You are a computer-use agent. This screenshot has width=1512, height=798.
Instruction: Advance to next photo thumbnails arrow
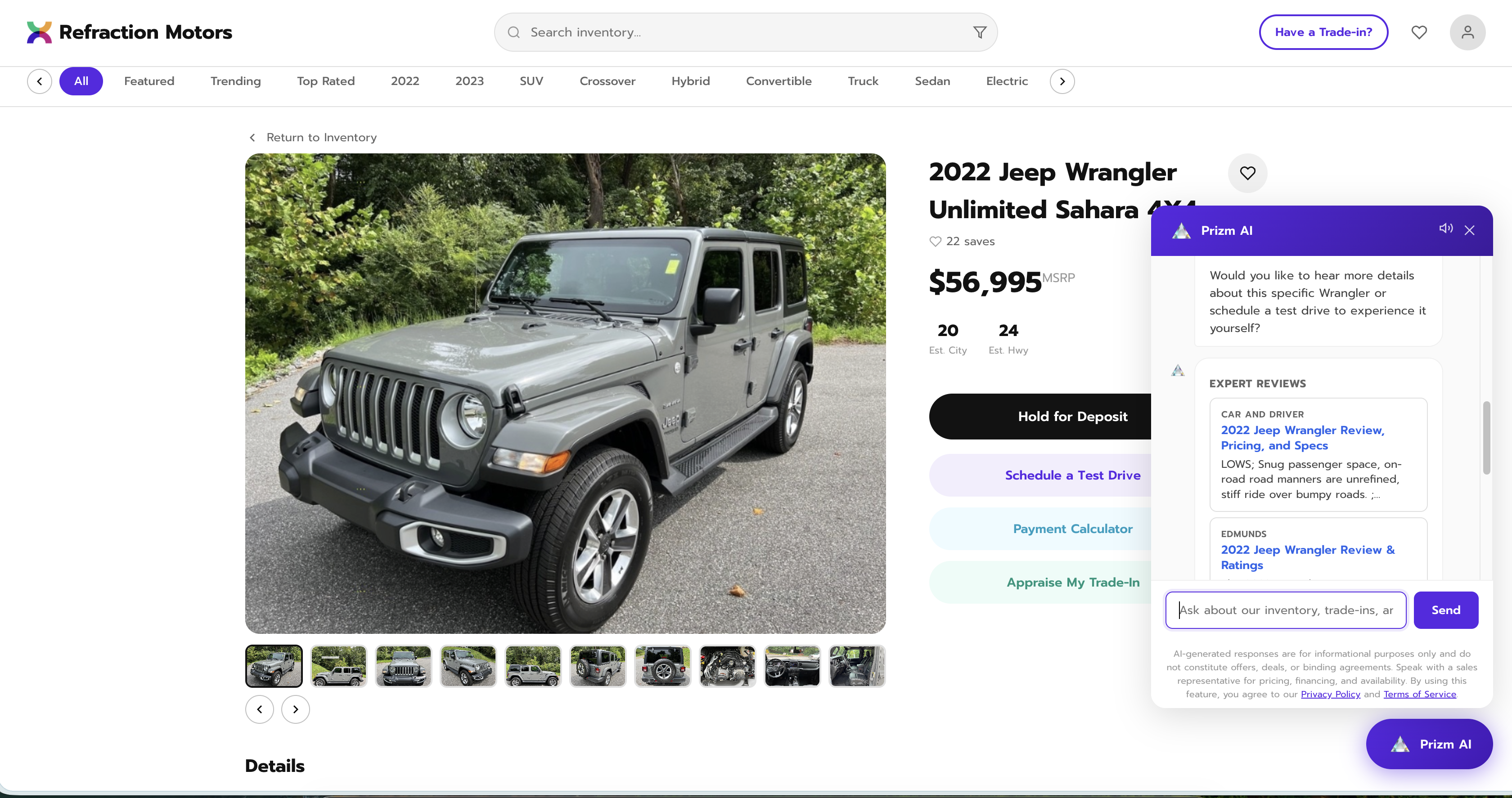point(295,709)
